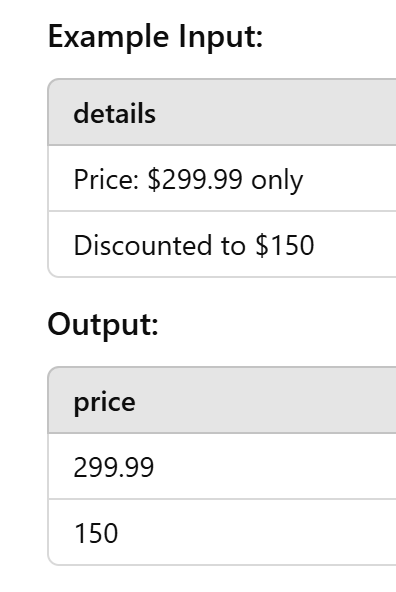Viewport: 396px width, 592px height.
Task: Click the "$299.99" amount in details table
Action: coord(195,179)
